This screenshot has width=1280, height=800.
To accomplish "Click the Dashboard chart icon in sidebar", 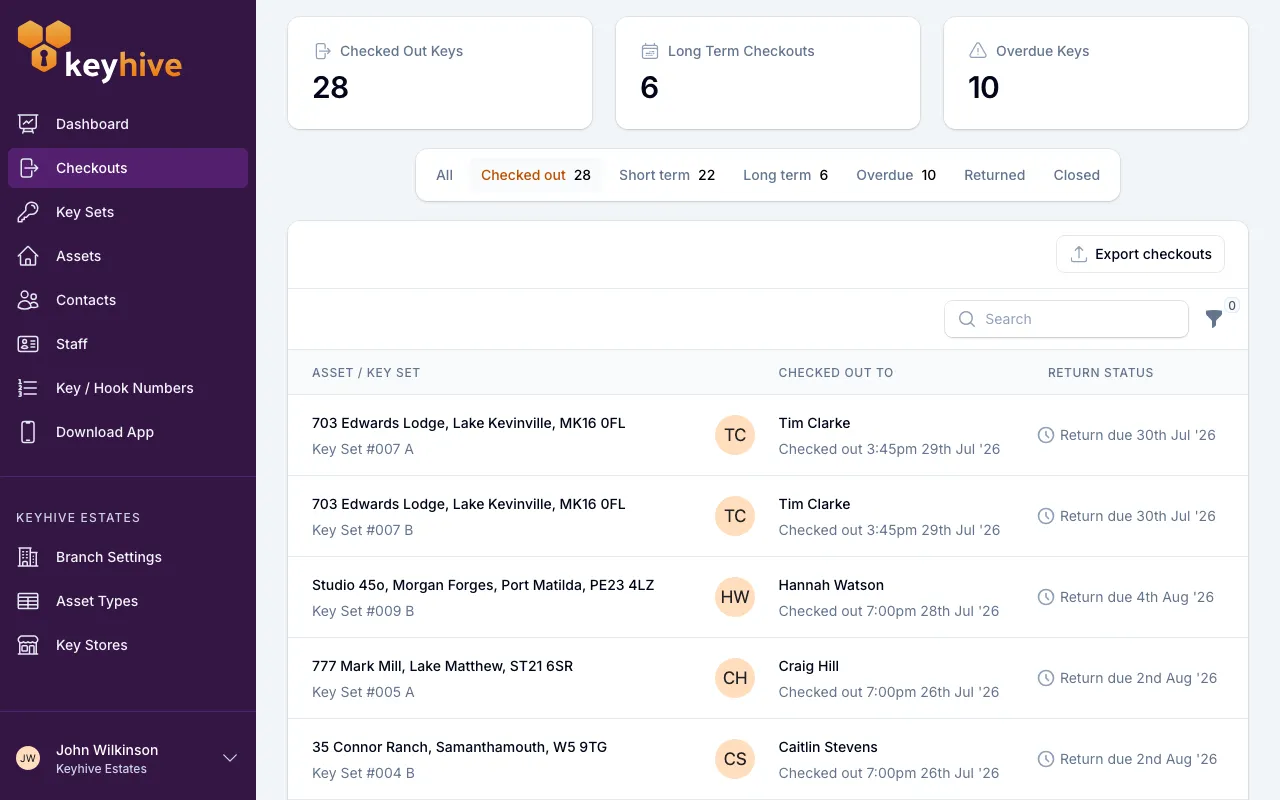I will click(28, 124).
